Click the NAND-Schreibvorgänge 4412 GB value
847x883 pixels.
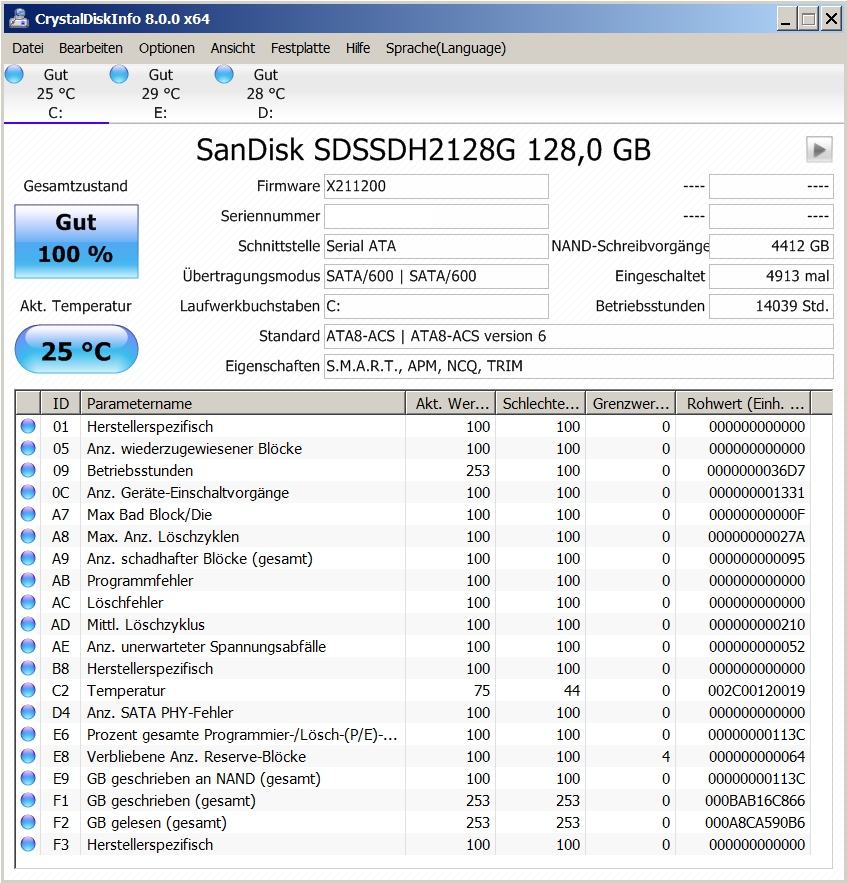click(x=771, y=246)
